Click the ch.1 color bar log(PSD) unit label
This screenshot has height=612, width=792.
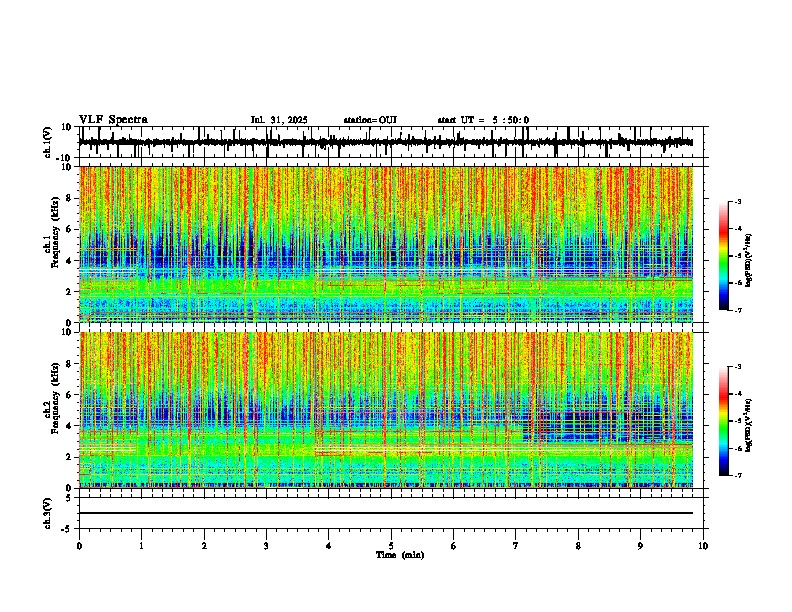(x=749, y=260)
